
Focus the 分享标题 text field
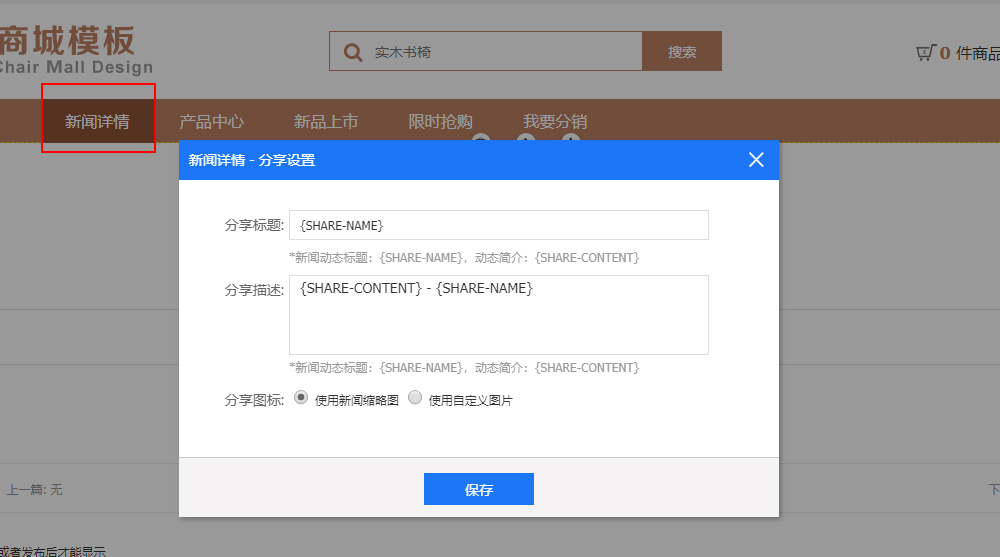point(498,225)
